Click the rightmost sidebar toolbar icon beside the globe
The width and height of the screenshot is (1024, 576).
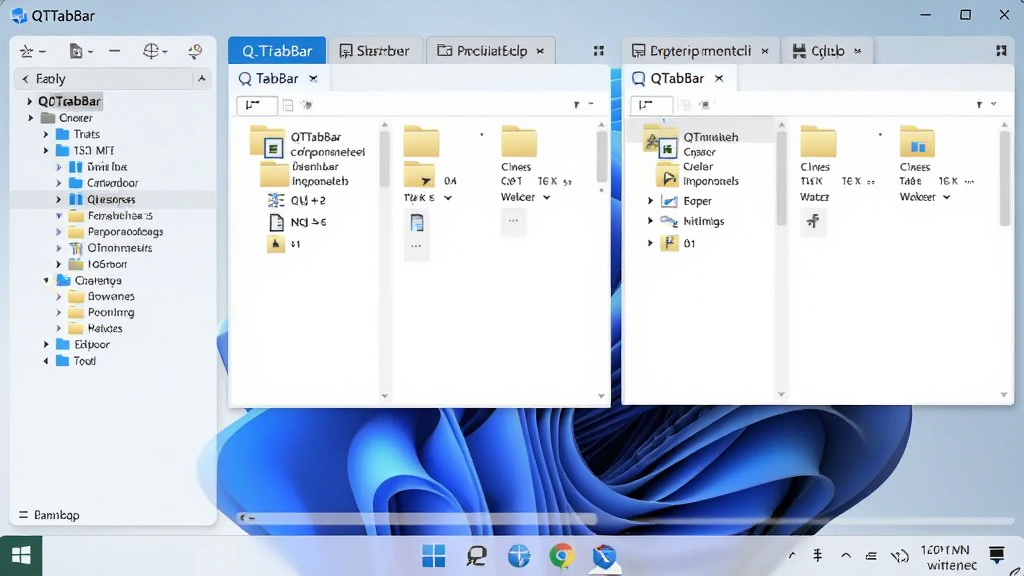point(195,51)
